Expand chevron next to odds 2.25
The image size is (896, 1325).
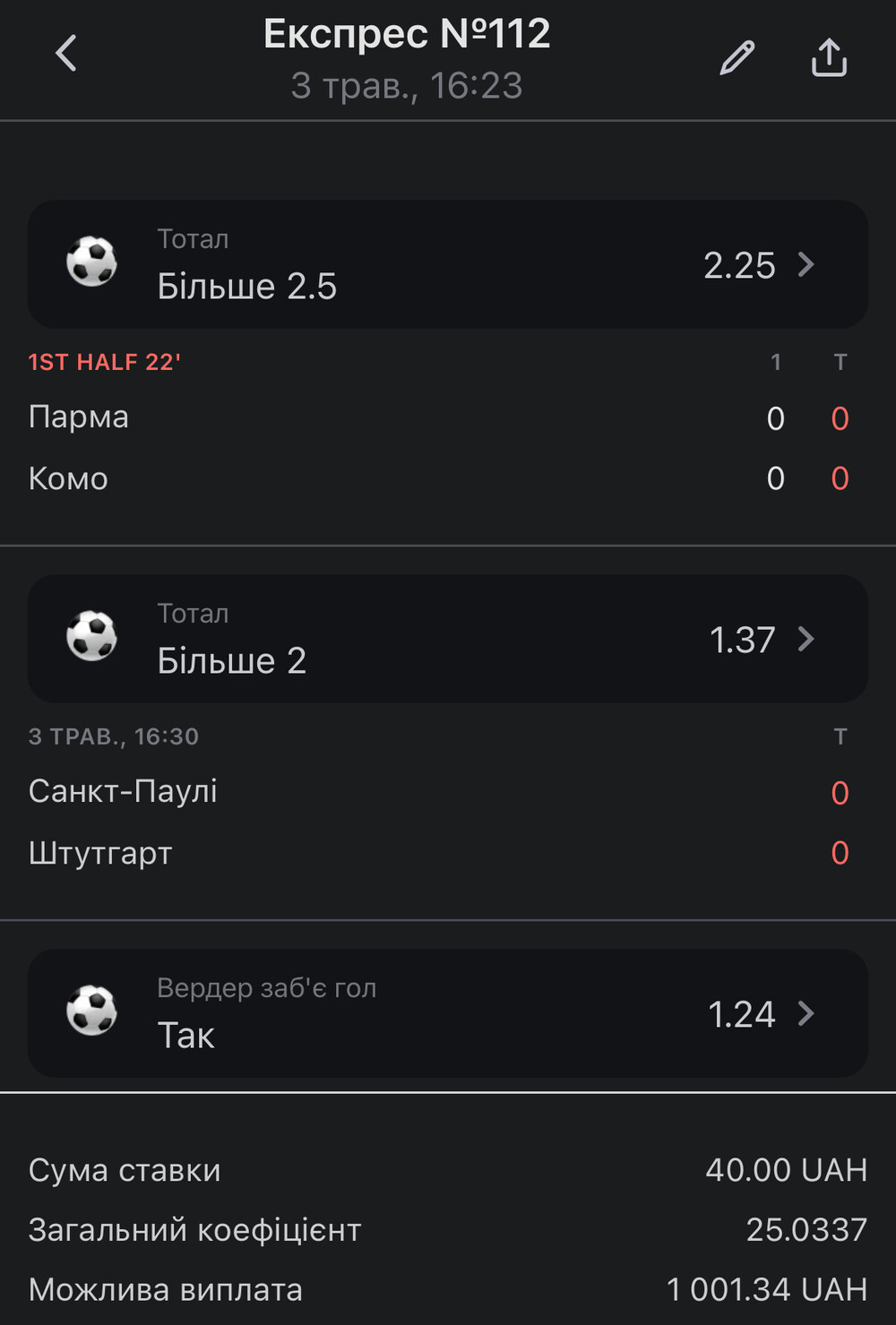pos(806,264)
